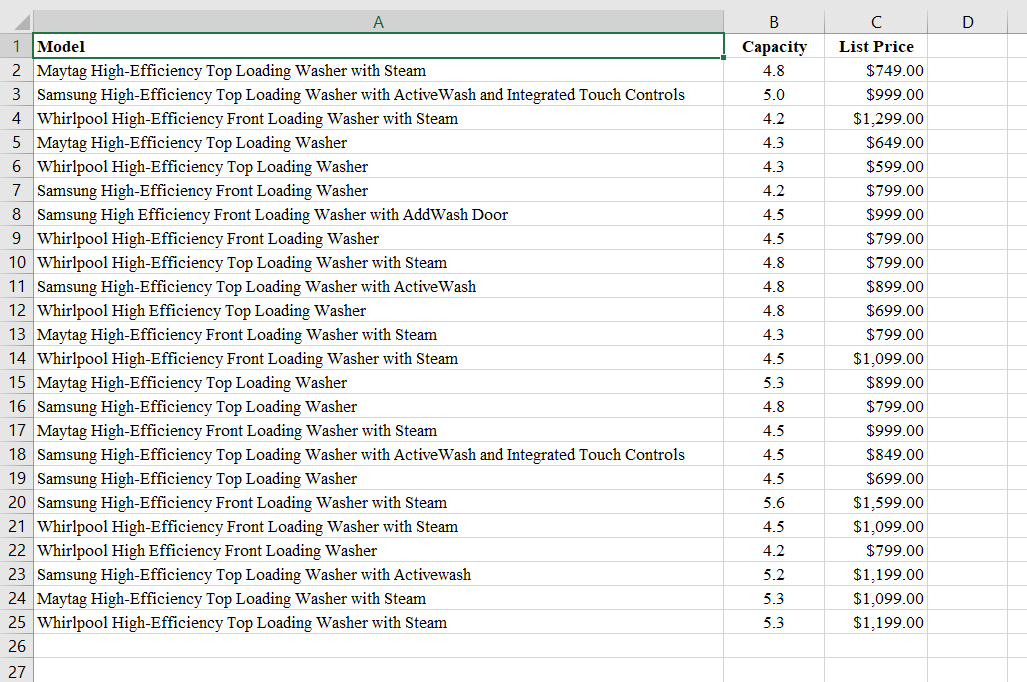Select the $1,599.00 price cell
This screenshot has height=682, width=1027.
click(876, 502)
